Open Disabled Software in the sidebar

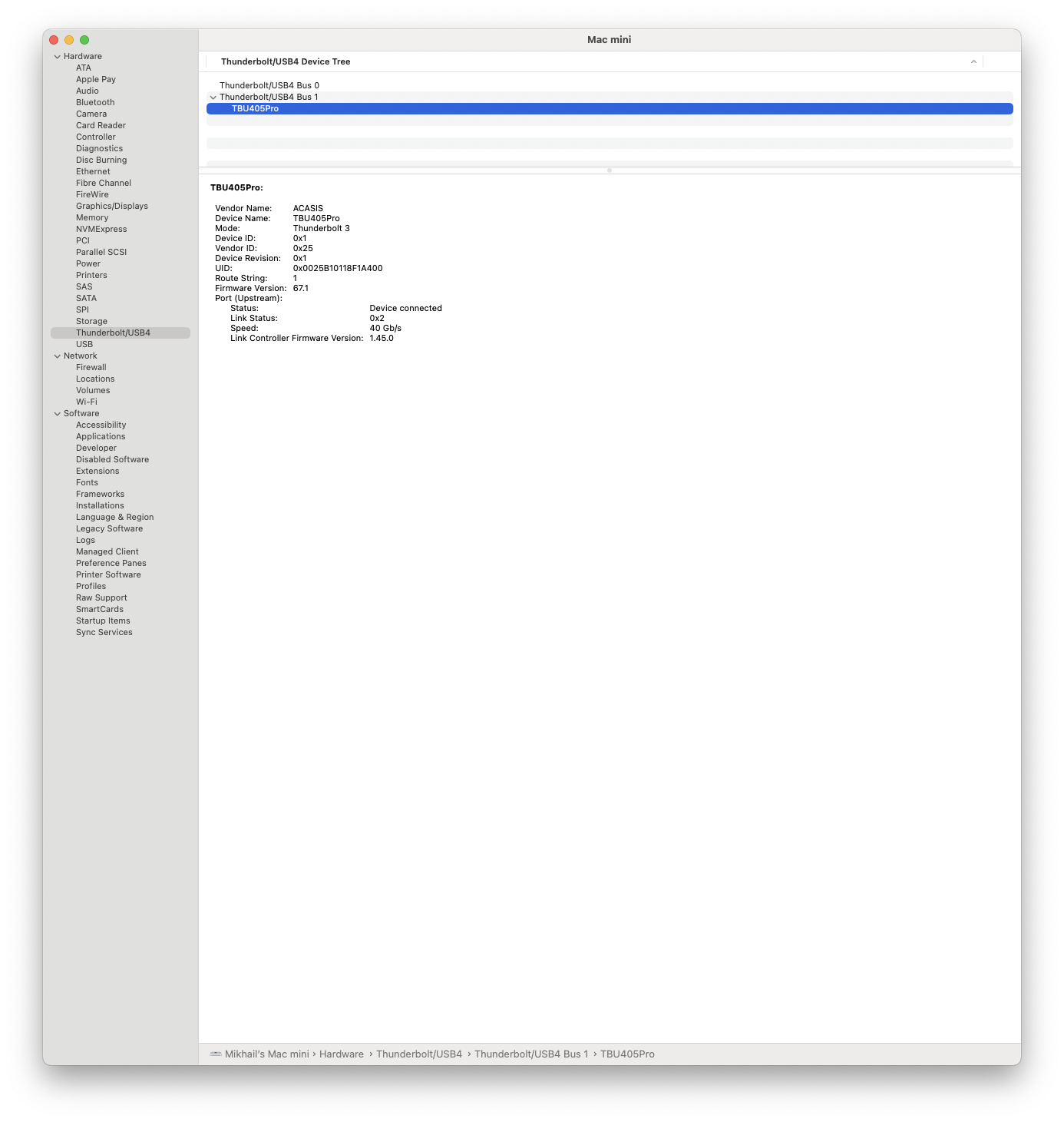click(112, 460)
